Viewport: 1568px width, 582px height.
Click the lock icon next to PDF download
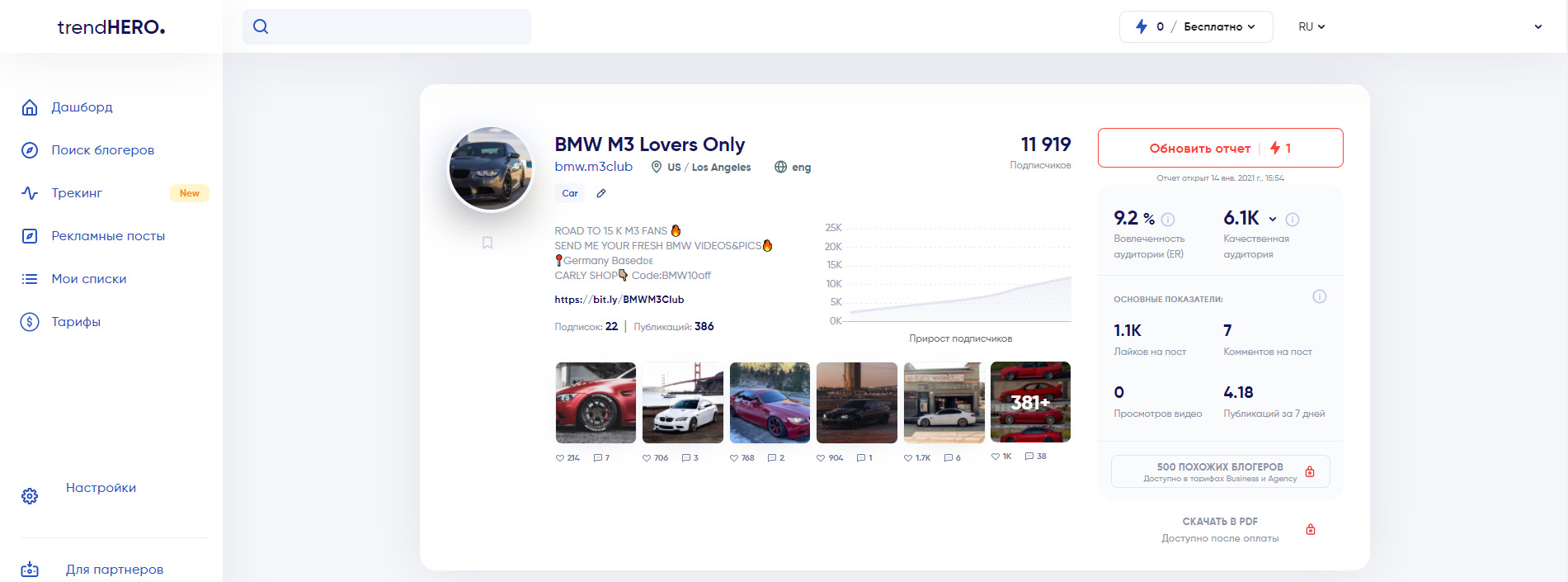coord(1311,529)
